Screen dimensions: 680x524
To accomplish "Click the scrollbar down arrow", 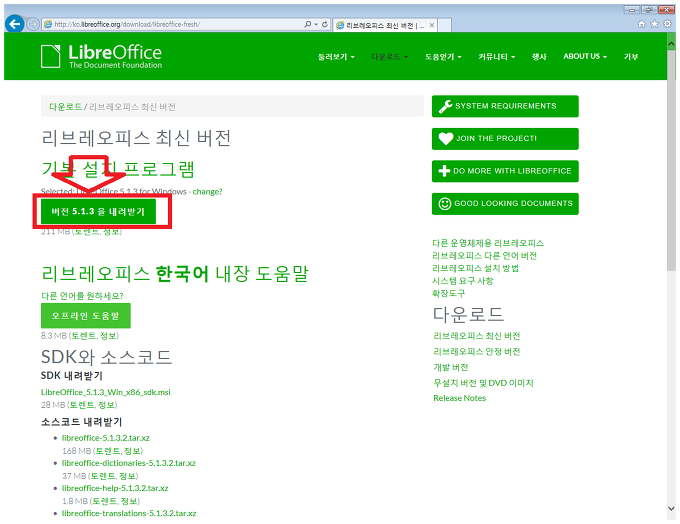I will pos(671,508).
